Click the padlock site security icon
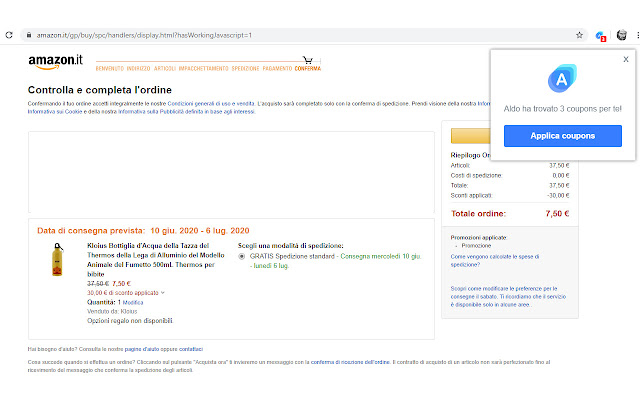 [29, 35]
